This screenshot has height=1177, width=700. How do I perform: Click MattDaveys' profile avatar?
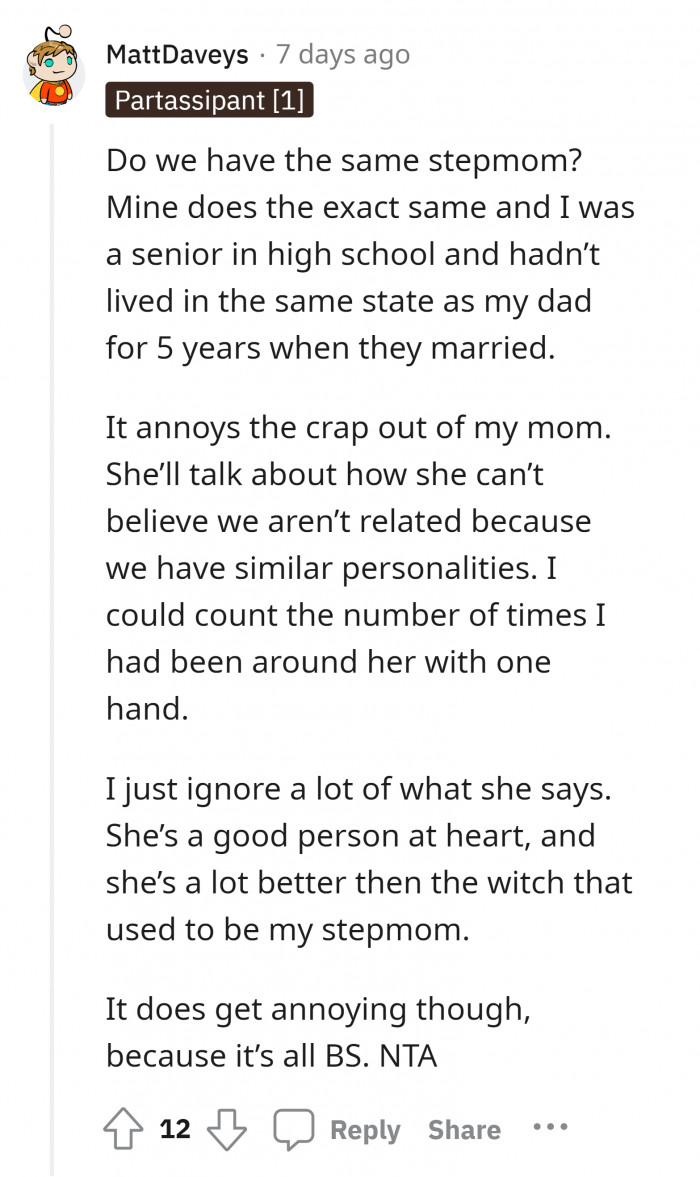[x=52, y=72]
